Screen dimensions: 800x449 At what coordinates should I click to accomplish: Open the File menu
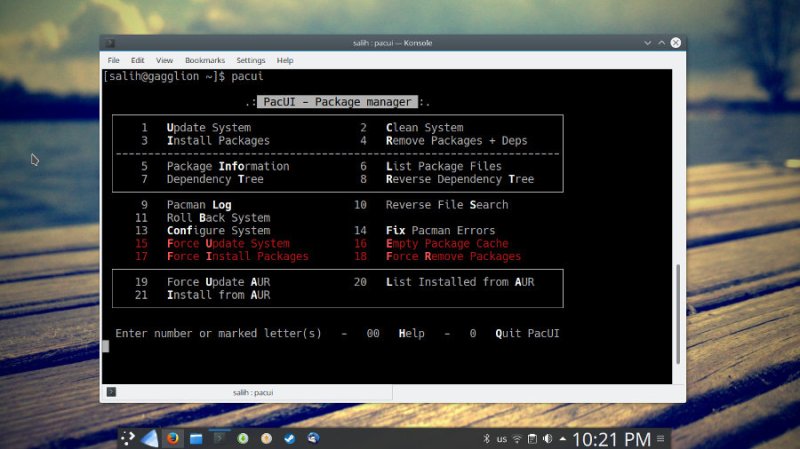113,60
